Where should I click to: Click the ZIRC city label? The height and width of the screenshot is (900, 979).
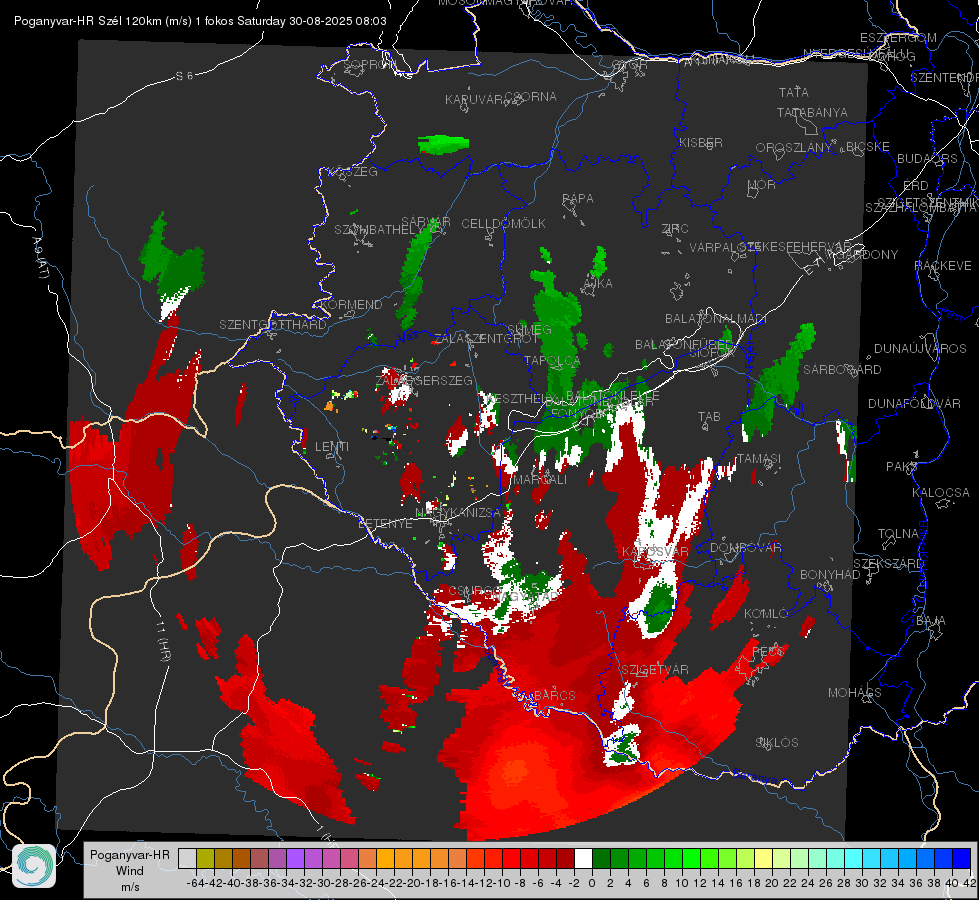[x=675, y=229]
